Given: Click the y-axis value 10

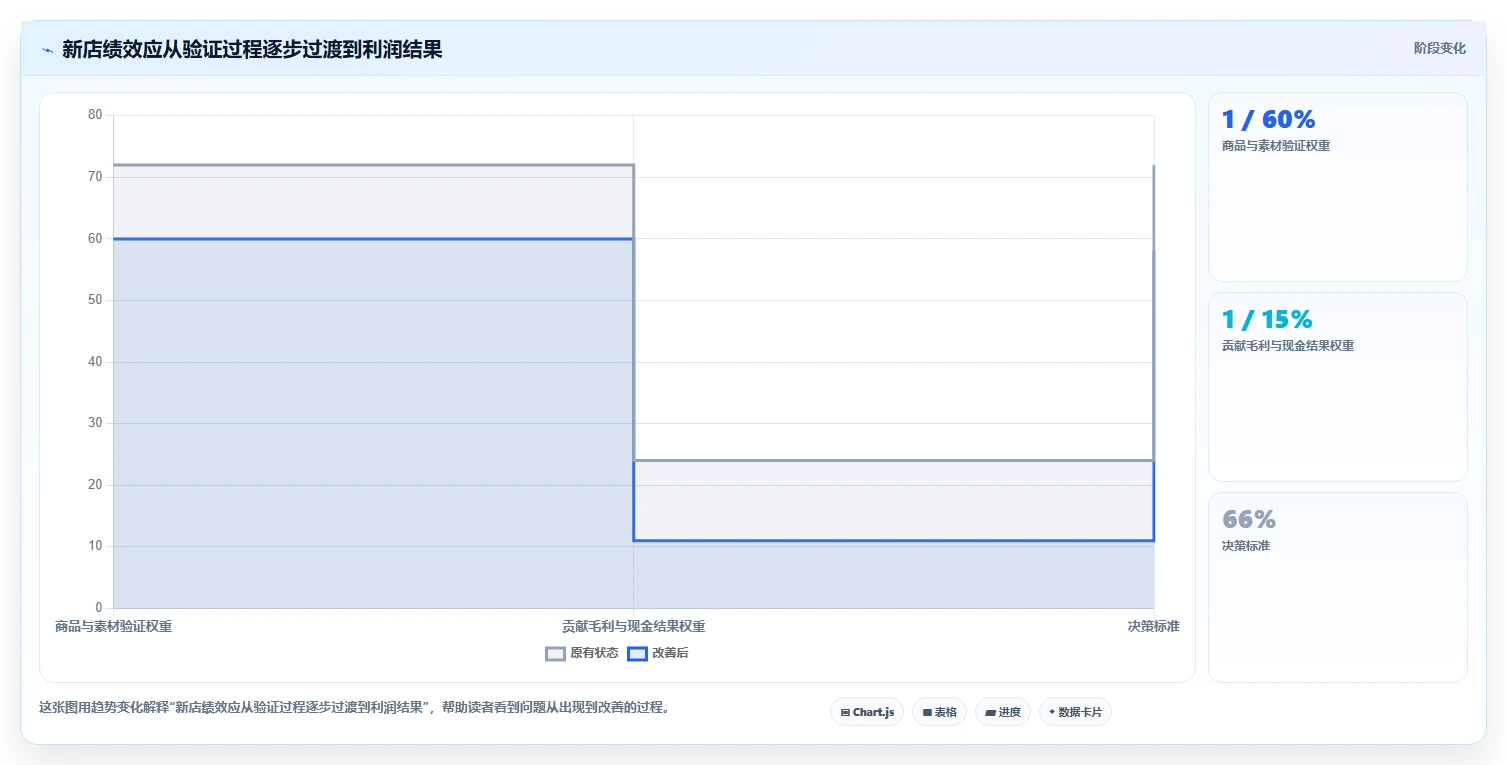Looking at the screenshot, I should 95,547.
